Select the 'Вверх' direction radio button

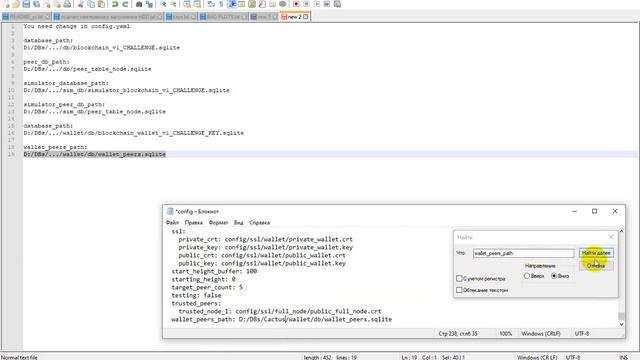tap(527, 276)
